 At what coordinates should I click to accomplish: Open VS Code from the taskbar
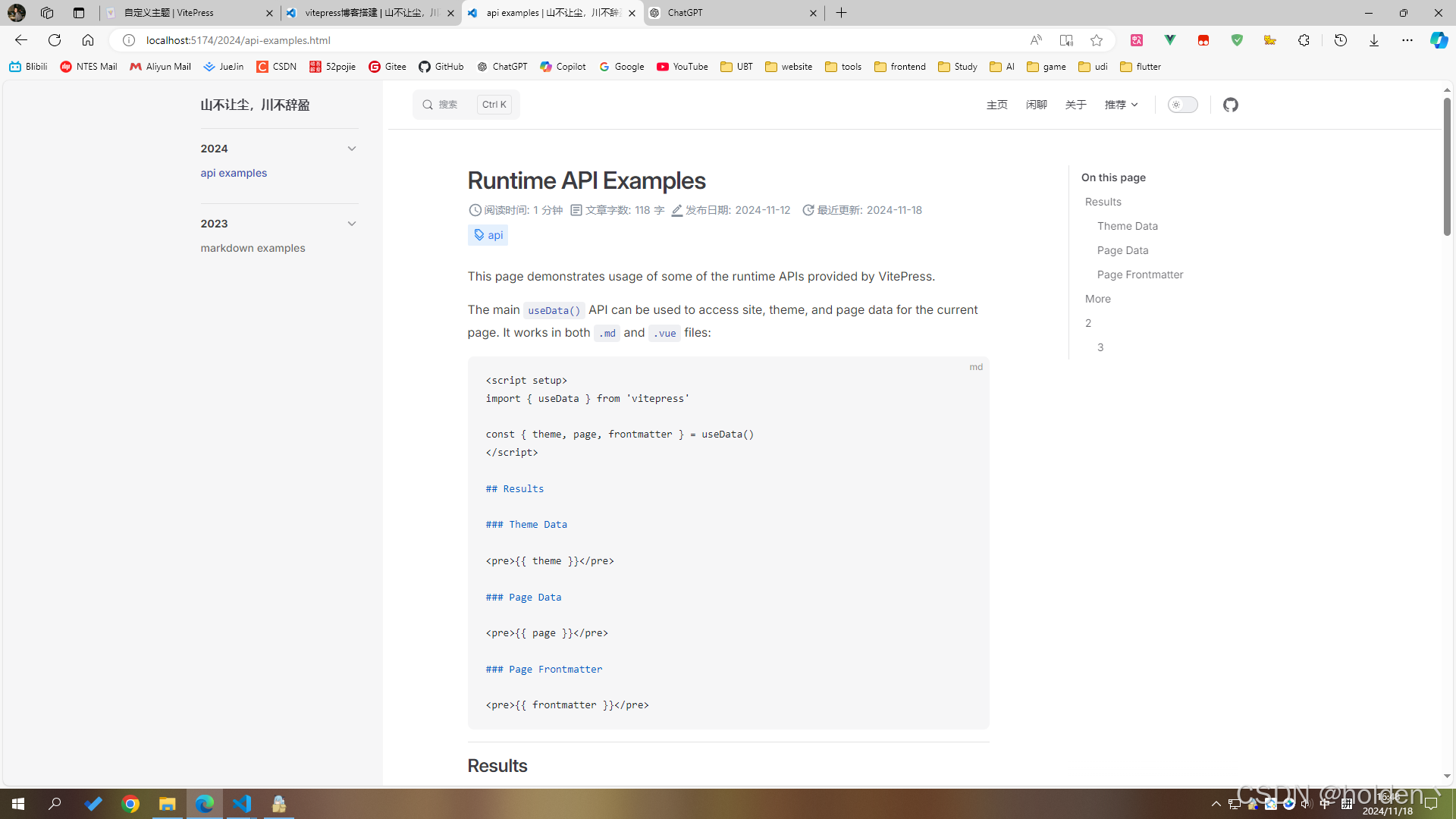tap(242, 804)
